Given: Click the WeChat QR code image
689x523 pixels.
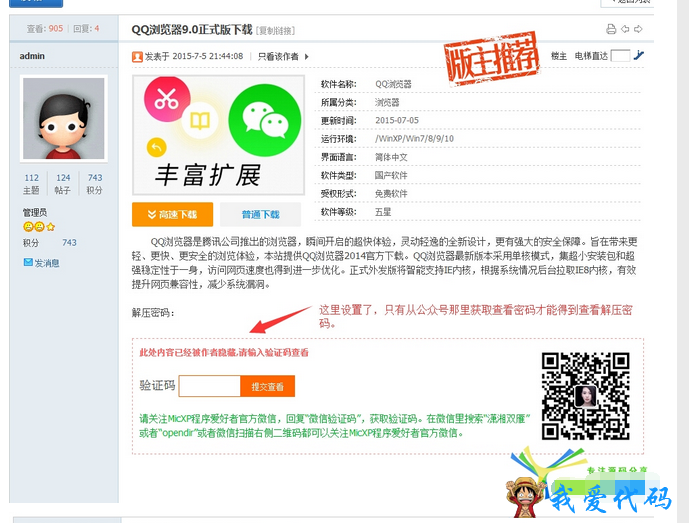Looking at the screenshot, I should [x=586, y=396].
